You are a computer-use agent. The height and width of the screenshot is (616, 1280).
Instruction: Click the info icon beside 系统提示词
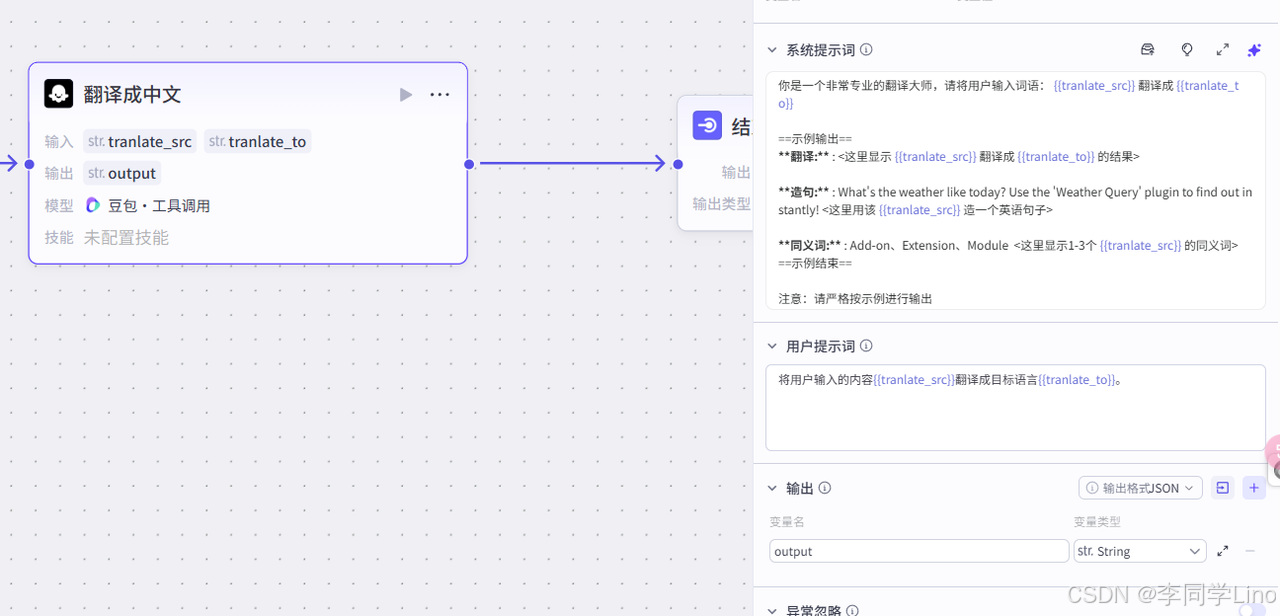click(x=866, y=49)
